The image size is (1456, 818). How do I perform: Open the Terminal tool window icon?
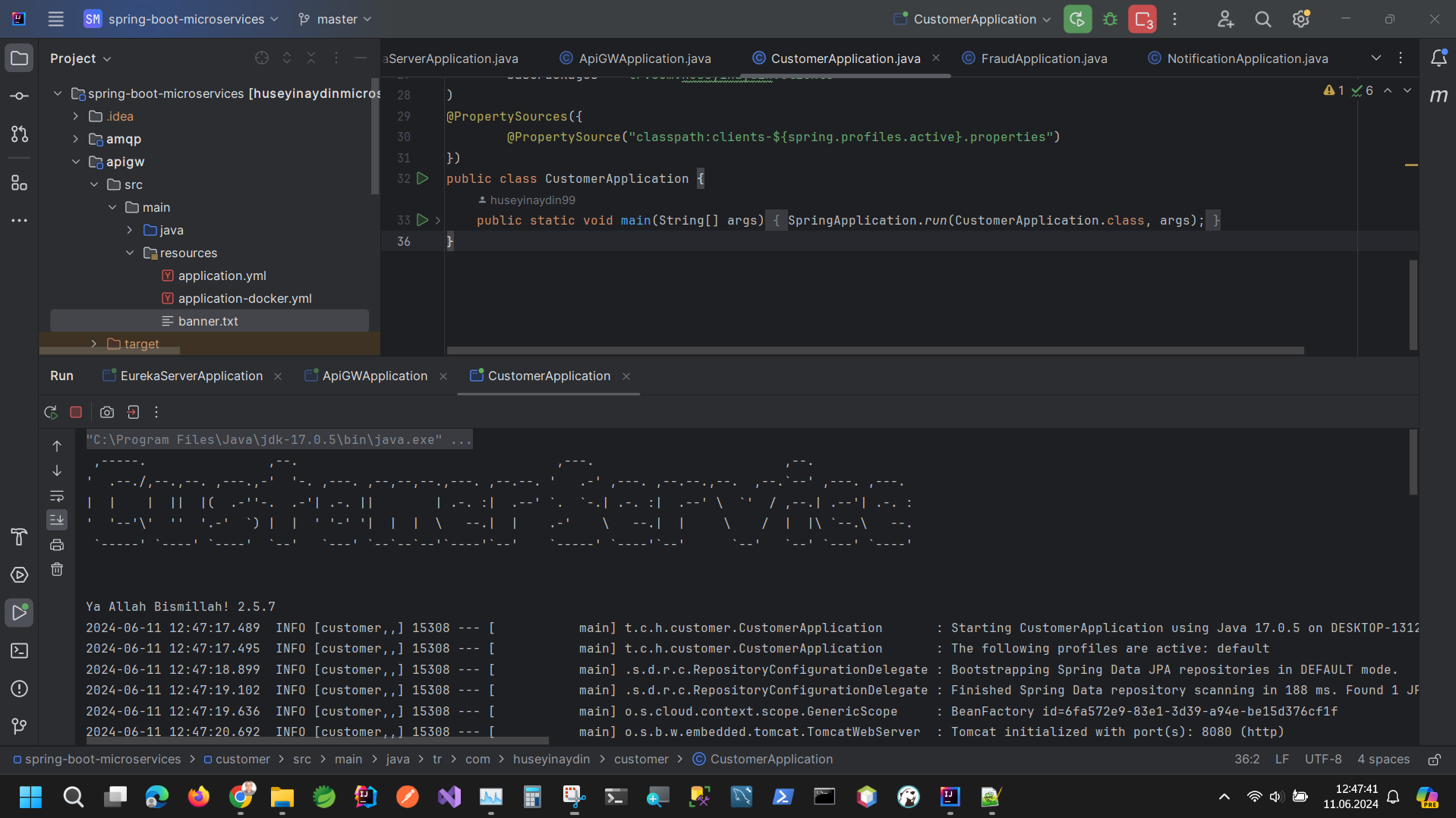pyautogui.click(x=20, y=651)
